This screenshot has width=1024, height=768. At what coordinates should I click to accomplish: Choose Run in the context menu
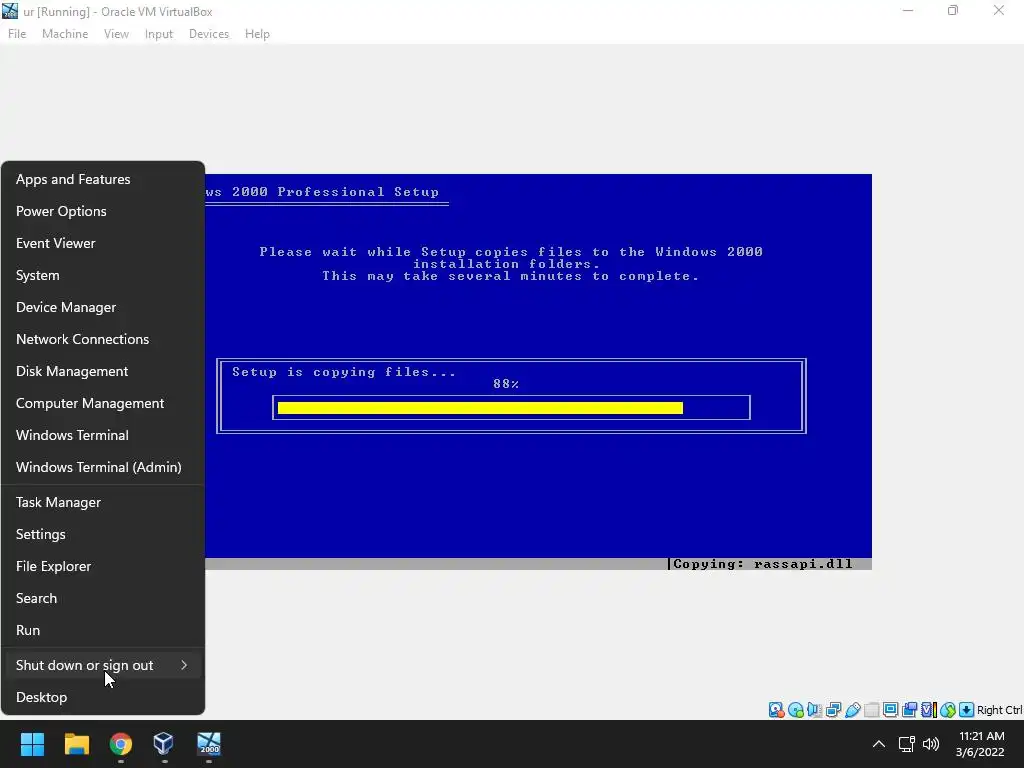click(103, 630)
